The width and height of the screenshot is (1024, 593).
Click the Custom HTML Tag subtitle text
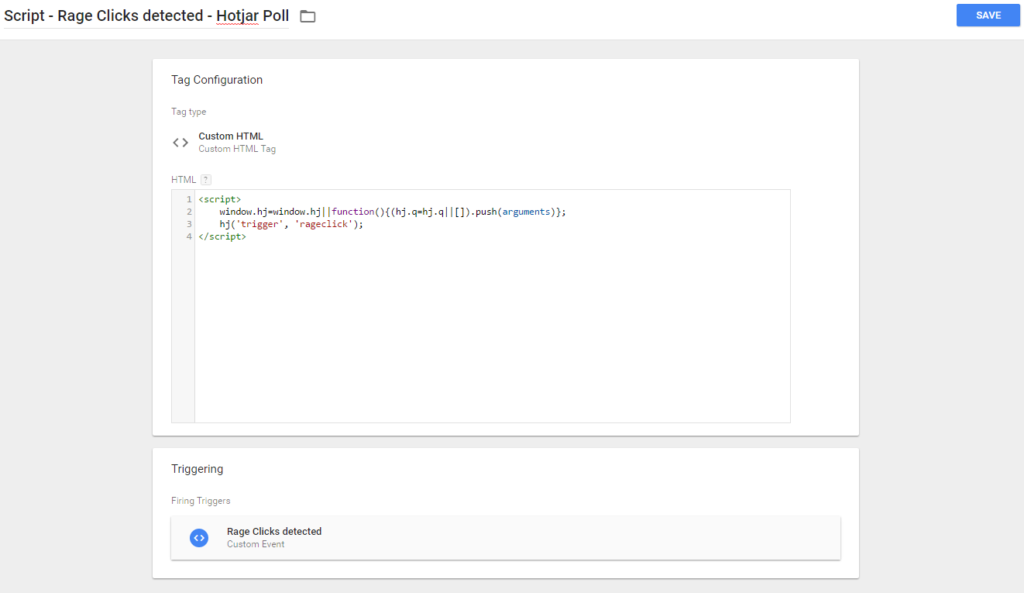pyautogui.click(x=237, y=149)
